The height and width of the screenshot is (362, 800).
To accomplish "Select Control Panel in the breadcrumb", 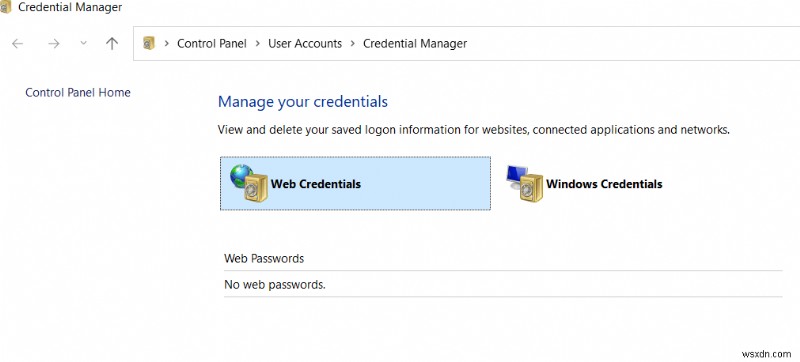I will click(212, 44).
